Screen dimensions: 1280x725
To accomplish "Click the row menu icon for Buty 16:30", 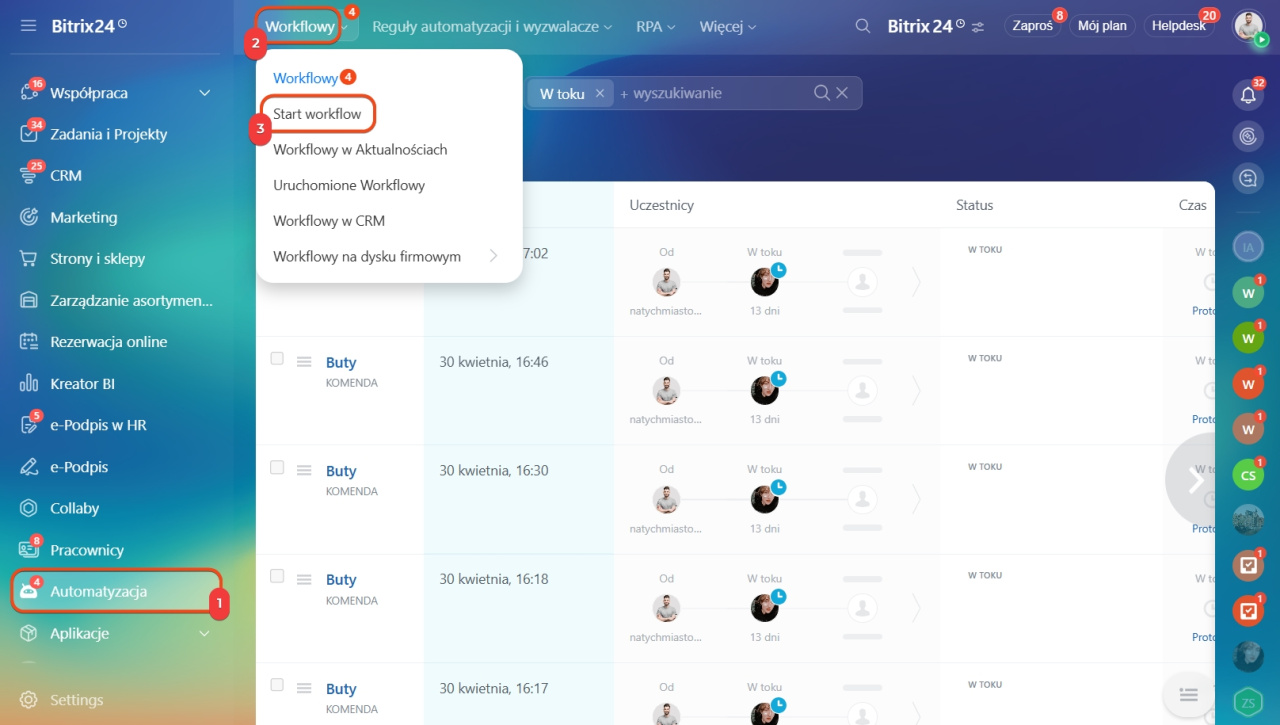I will coord(304,471).
